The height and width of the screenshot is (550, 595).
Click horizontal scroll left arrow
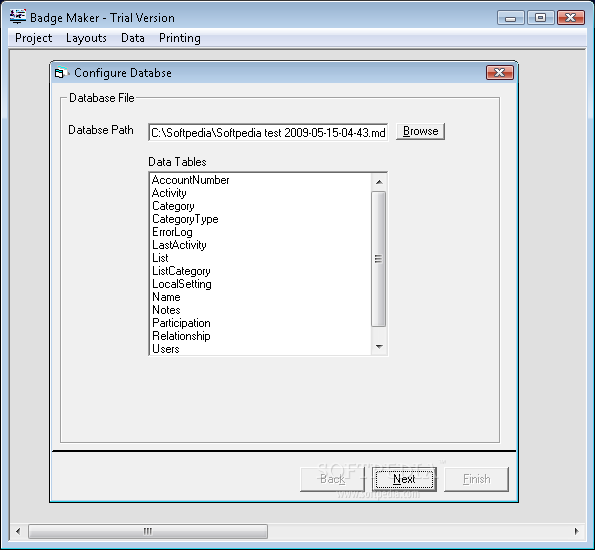click(x=18, y=531)
